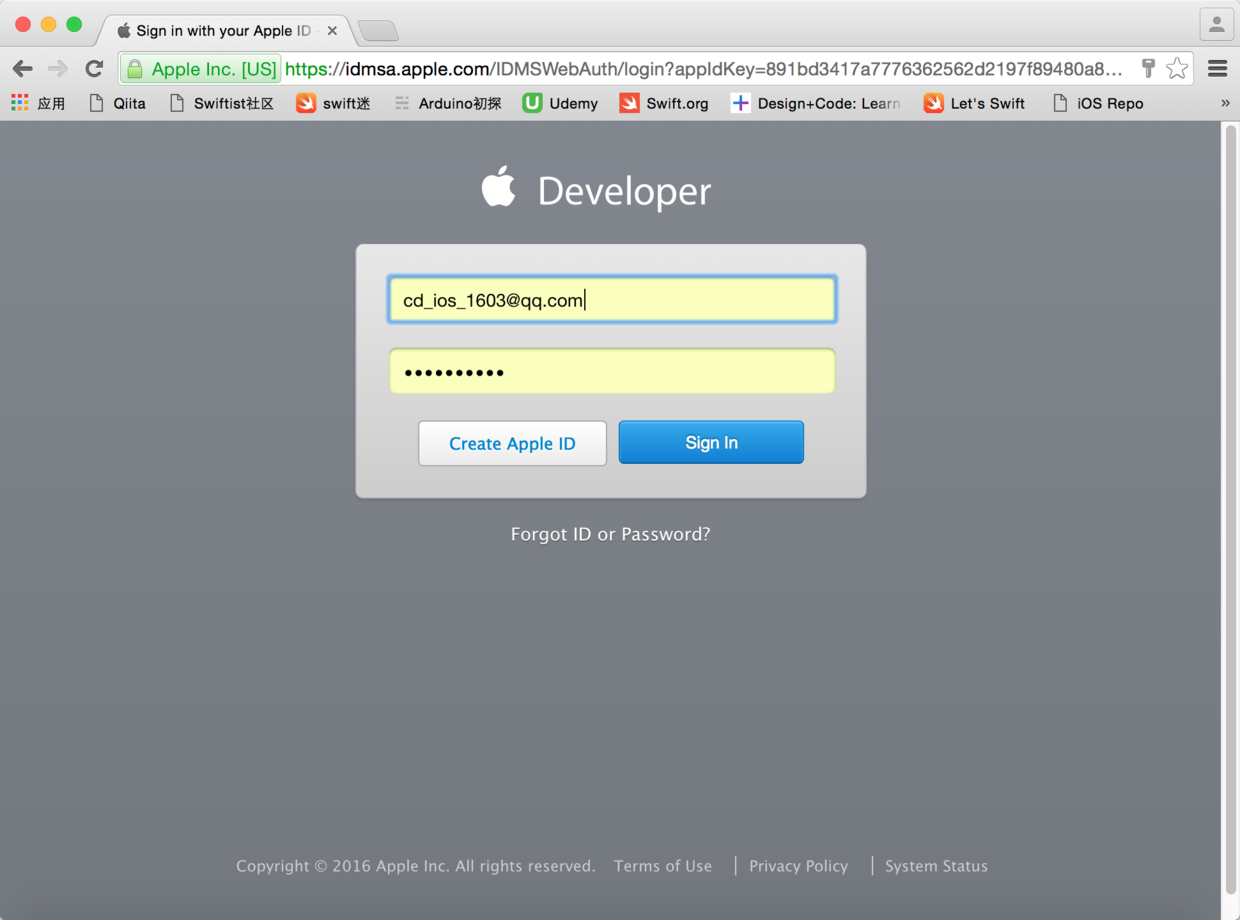Click the Create Apple ID button
Image resolution: width=1240 pixels, height=920 pixels.
[x=512, y=443]
